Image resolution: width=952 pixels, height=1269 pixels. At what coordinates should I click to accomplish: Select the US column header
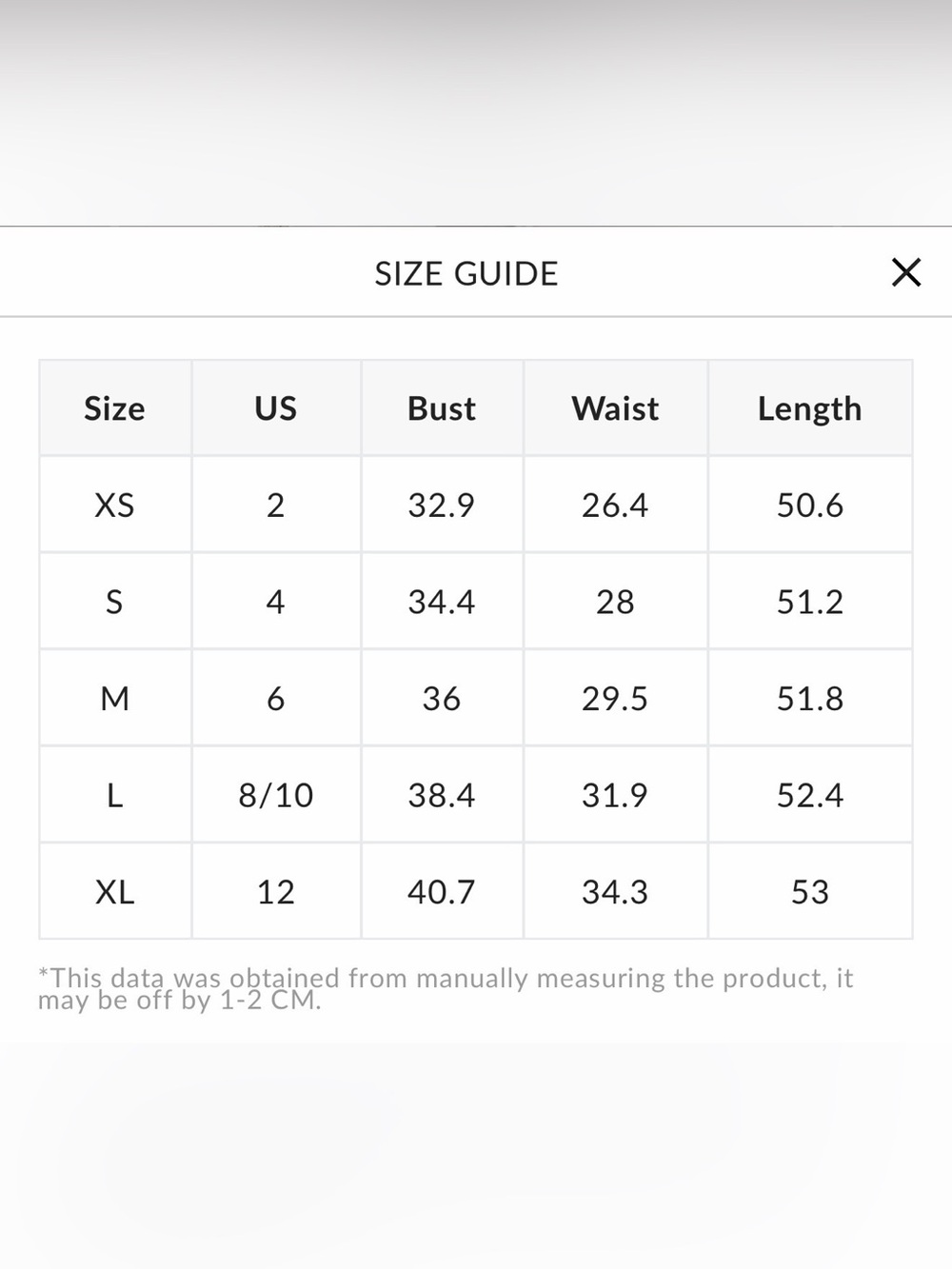(276, 408)
